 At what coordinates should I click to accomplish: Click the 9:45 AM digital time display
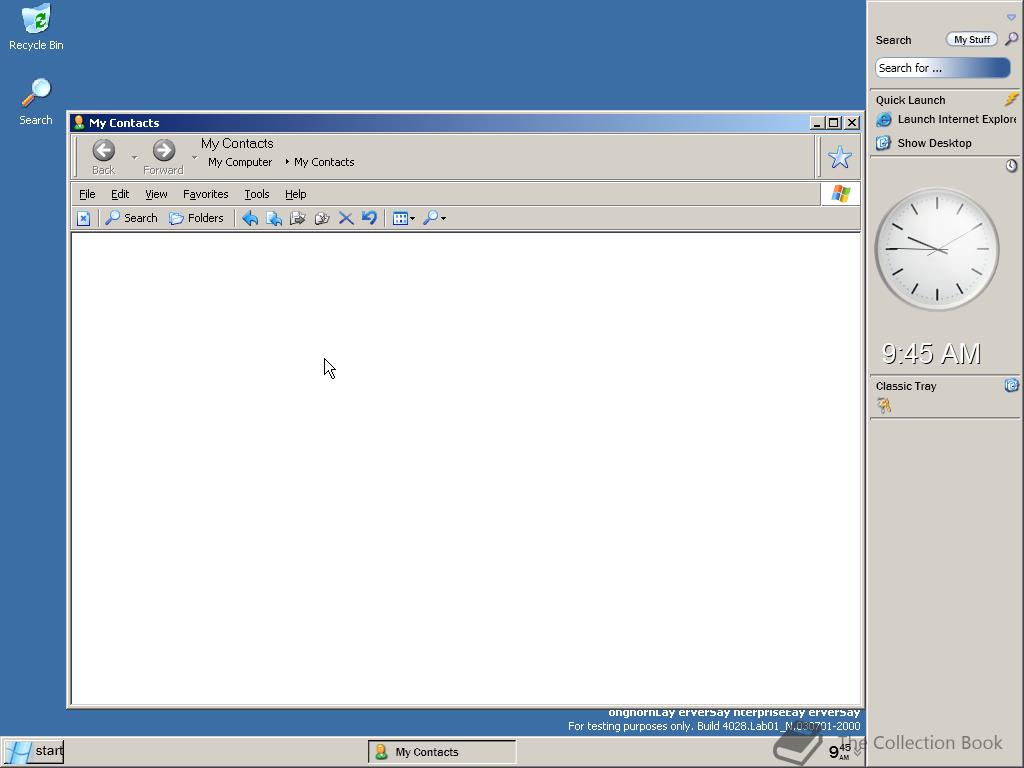931,354
